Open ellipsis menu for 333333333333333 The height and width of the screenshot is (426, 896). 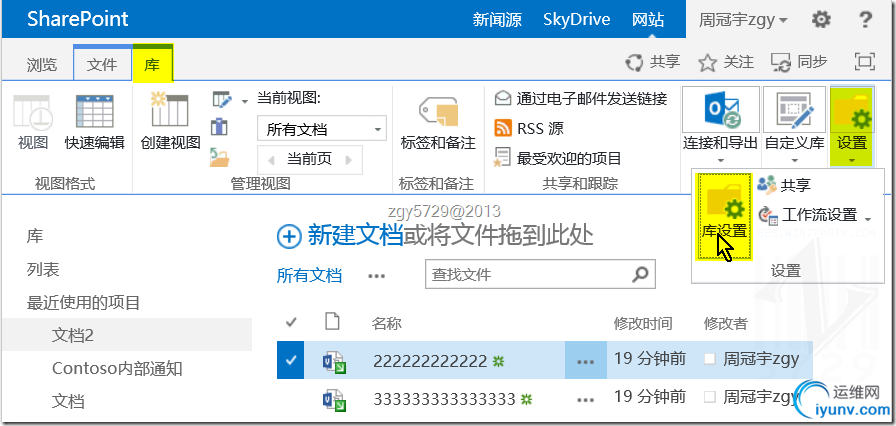coord(586,399)
